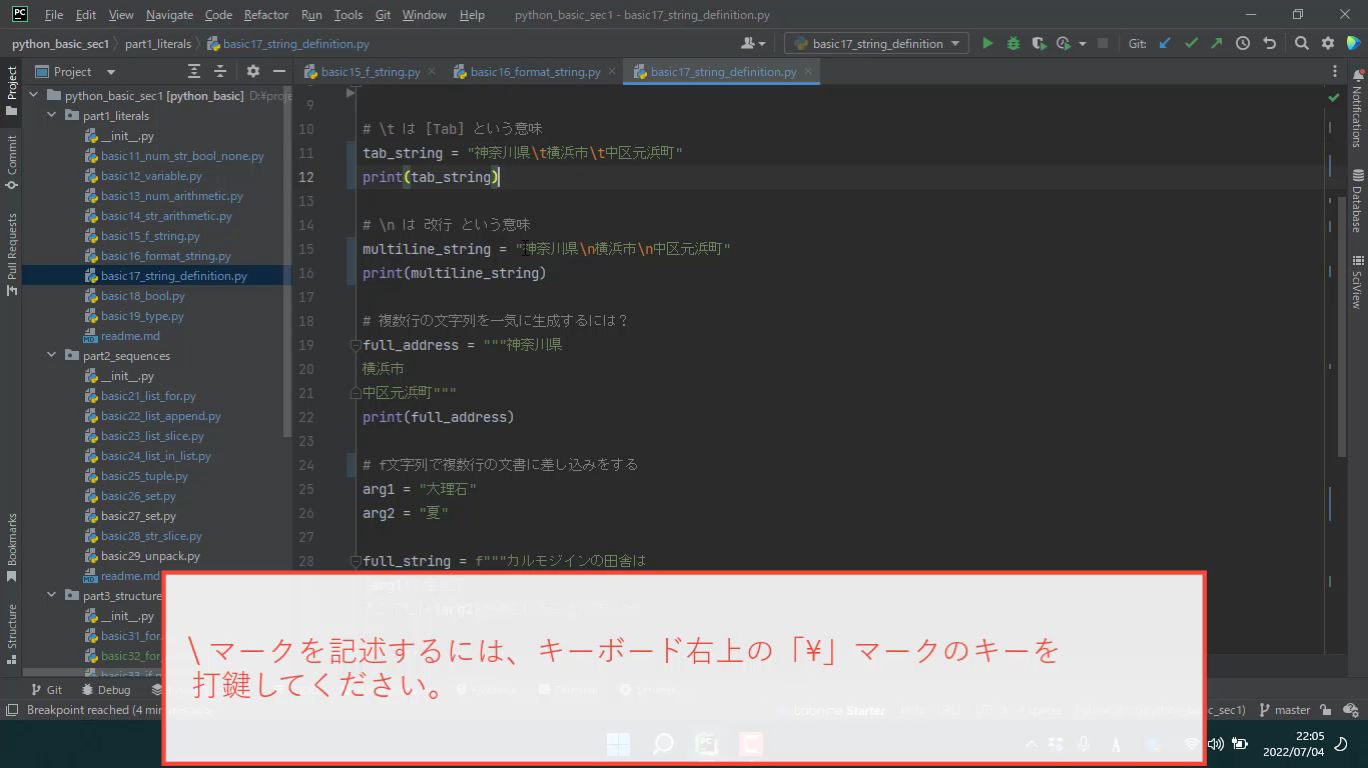The height and width of the screenshot is (768, 1368).
Task: Collapse all items in the Project panel
Action: tap(220, 72)
